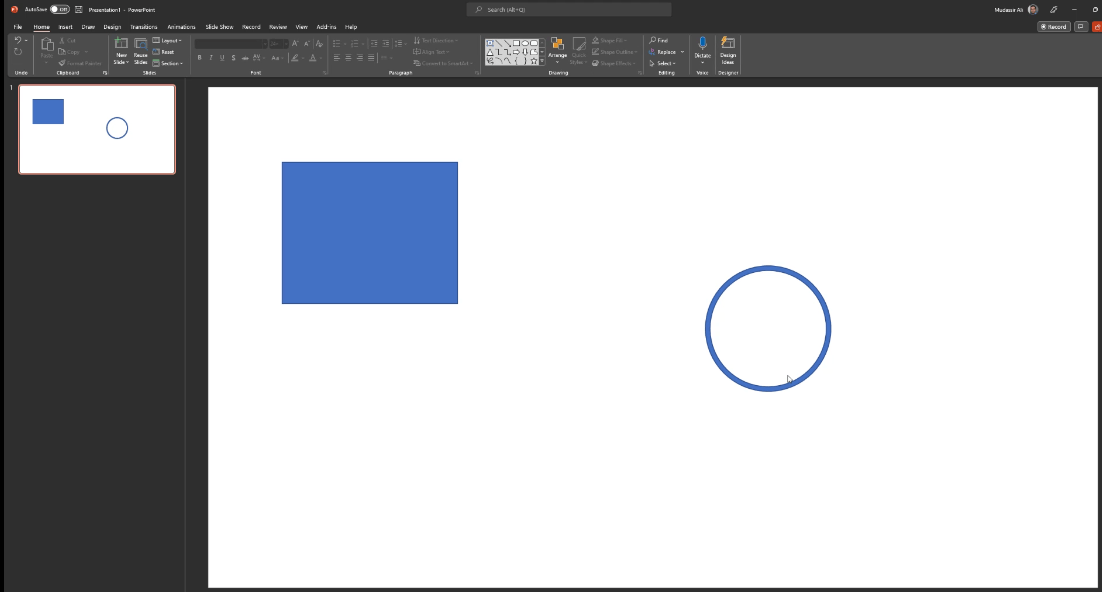Click the Format Painter command
The width and height of the screenshot is (1102, 592).
[80, 63]
